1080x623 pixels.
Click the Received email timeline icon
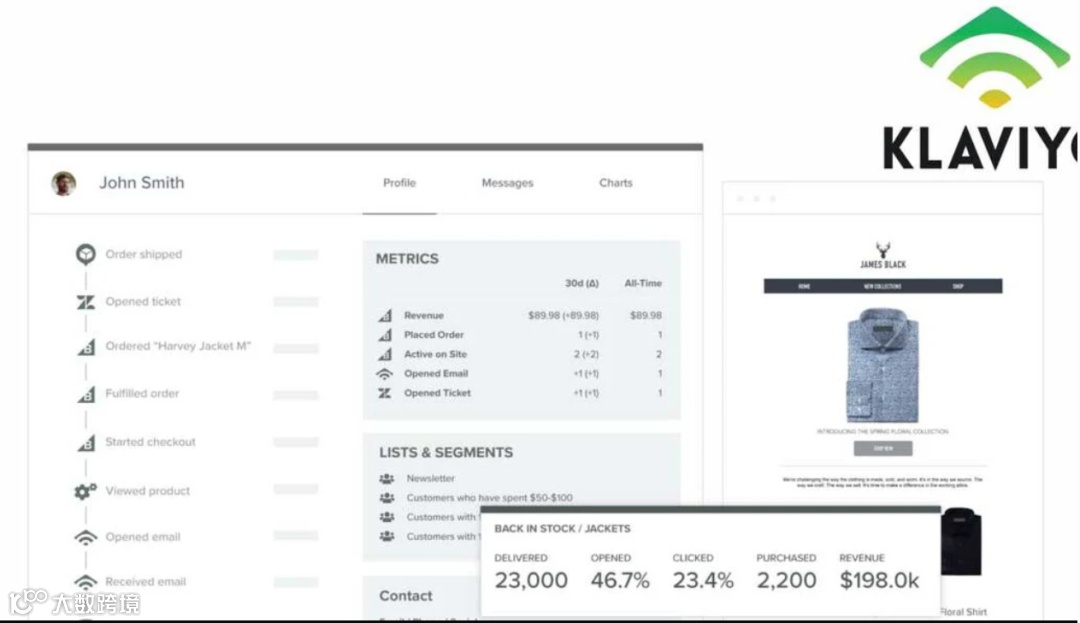tap(85, 582)
